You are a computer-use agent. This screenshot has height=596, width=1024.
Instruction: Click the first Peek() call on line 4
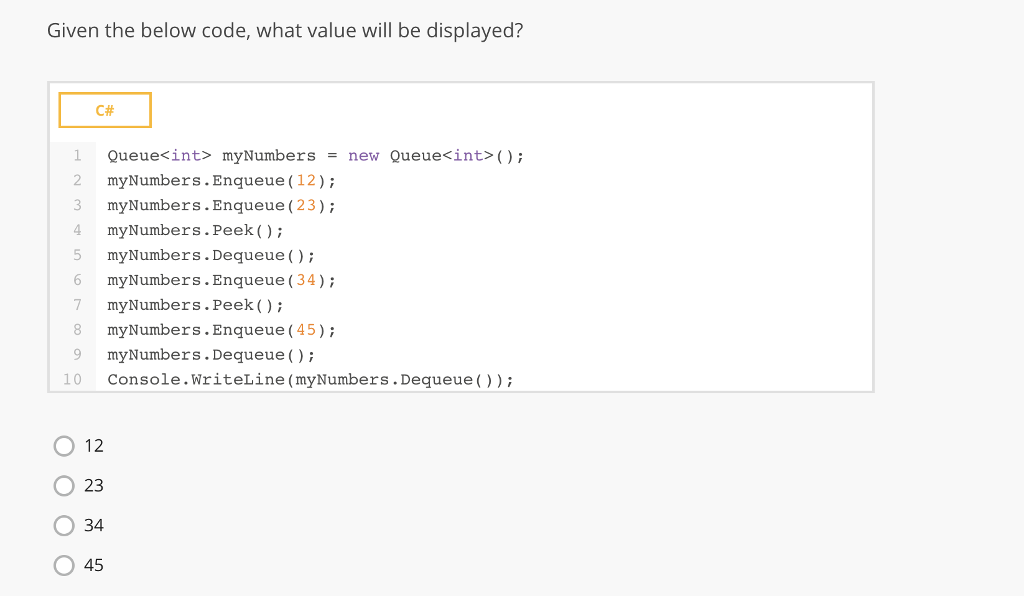195,231
